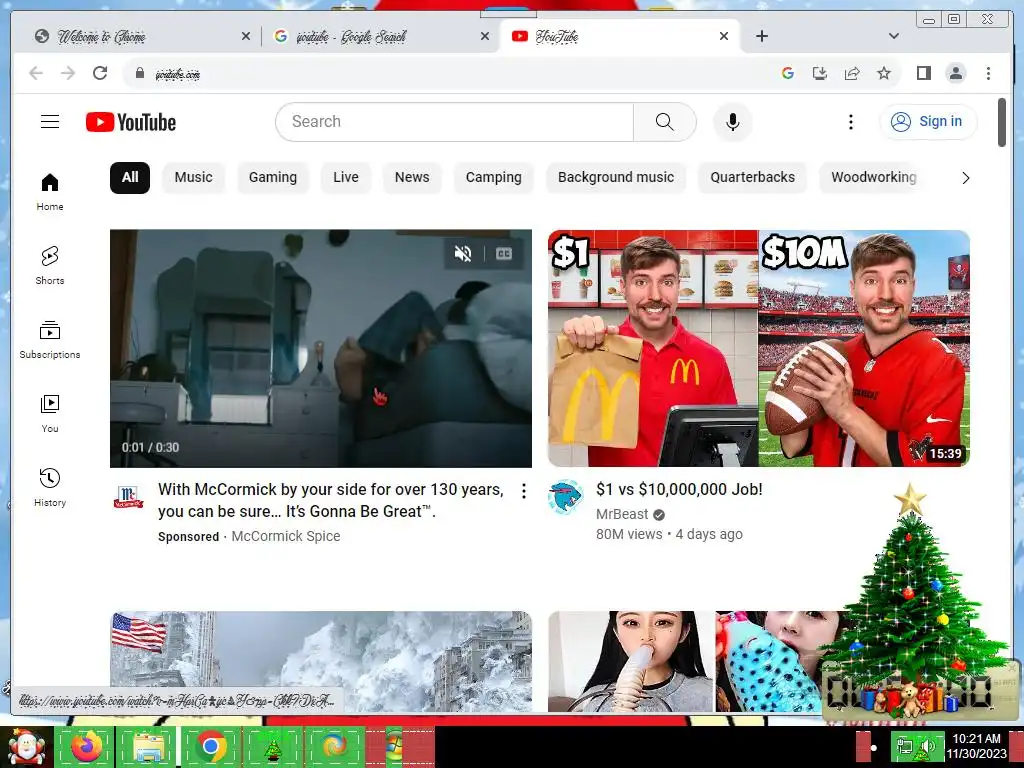Open the Chrome profile avatar
This screenshot has width=1024, height=768.
pyautogui.click(x=955, y=73)
